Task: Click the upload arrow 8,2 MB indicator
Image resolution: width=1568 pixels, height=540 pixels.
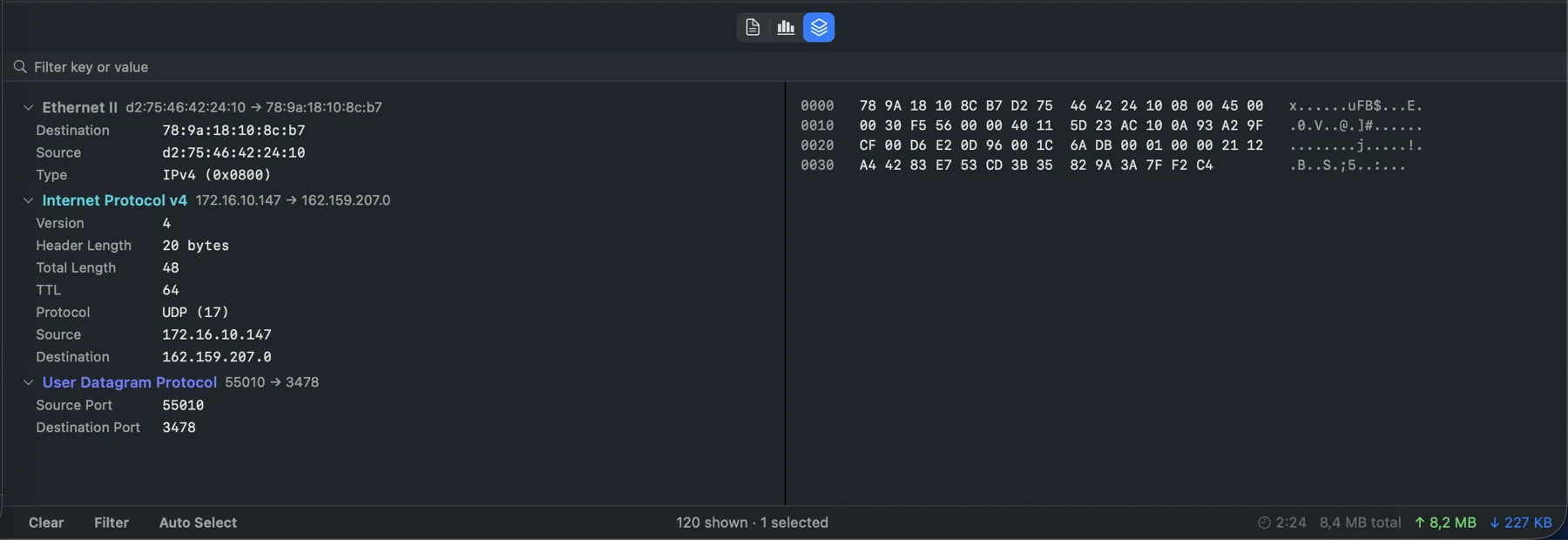Action: pos(1445,523)
